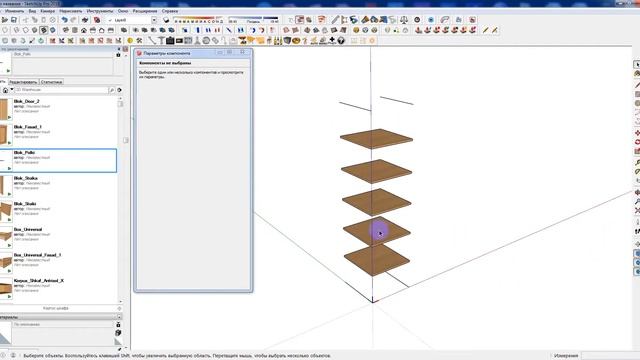Open the Камера menu
This screenshot has height=360, width=640.
point(48,11)
